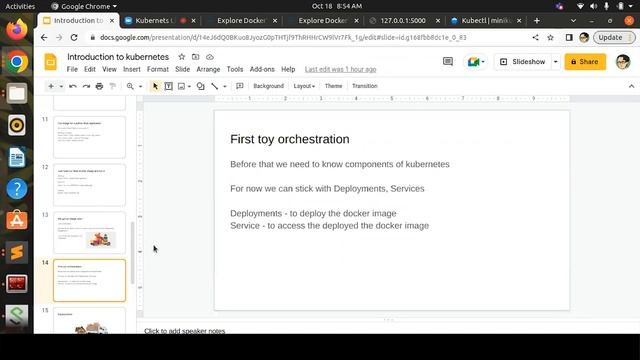Switch to the 127.0.0.1:5000 tab
640x360 pixels.
point(403,20)
